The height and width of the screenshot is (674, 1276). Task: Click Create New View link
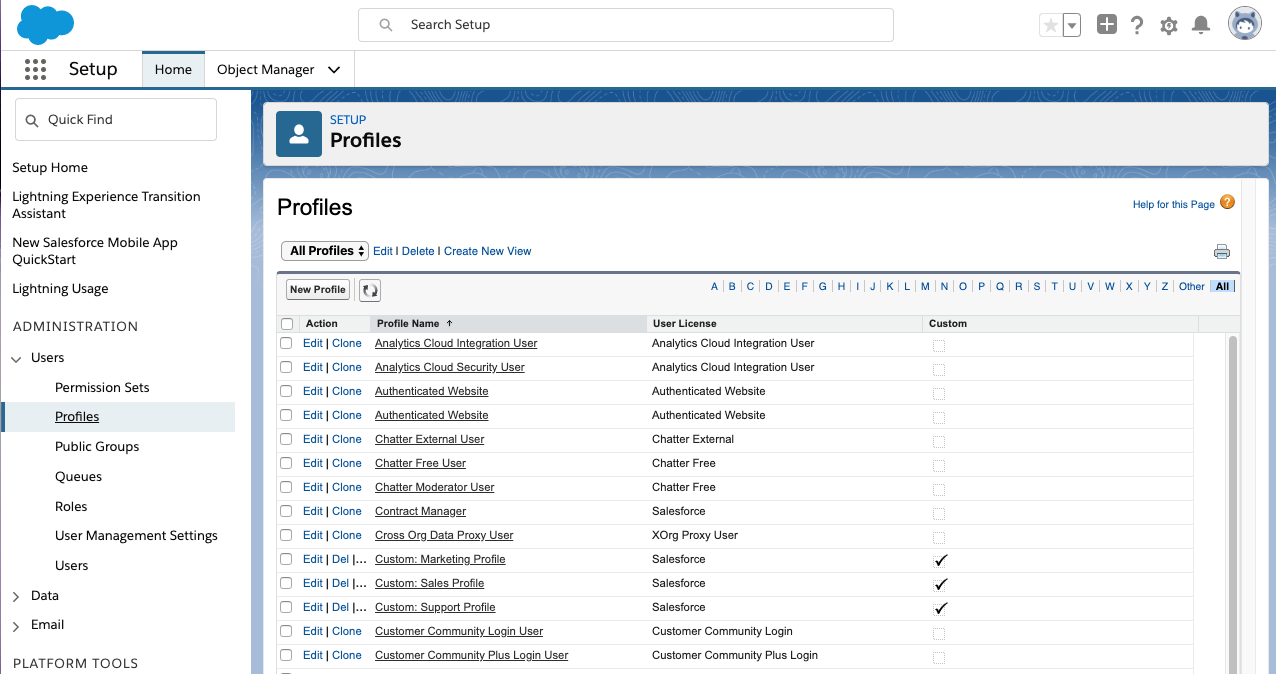[488, 251]
